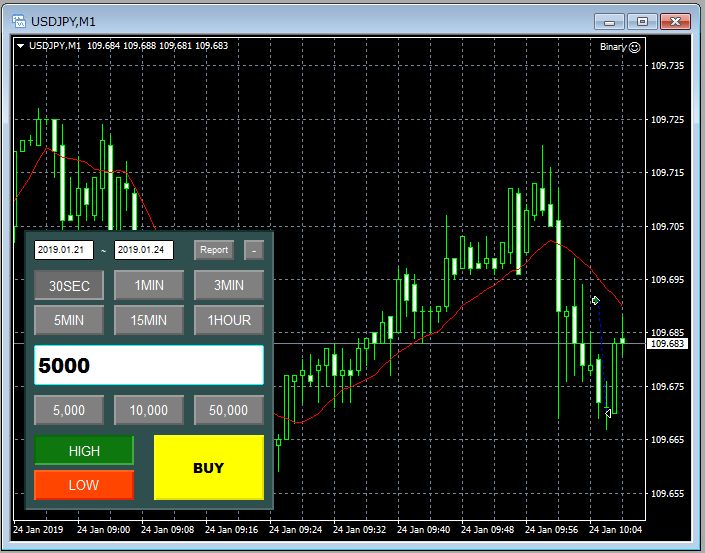705x553 pixels.
Task: Select the 30SEC expiry time
Action: 69,286
